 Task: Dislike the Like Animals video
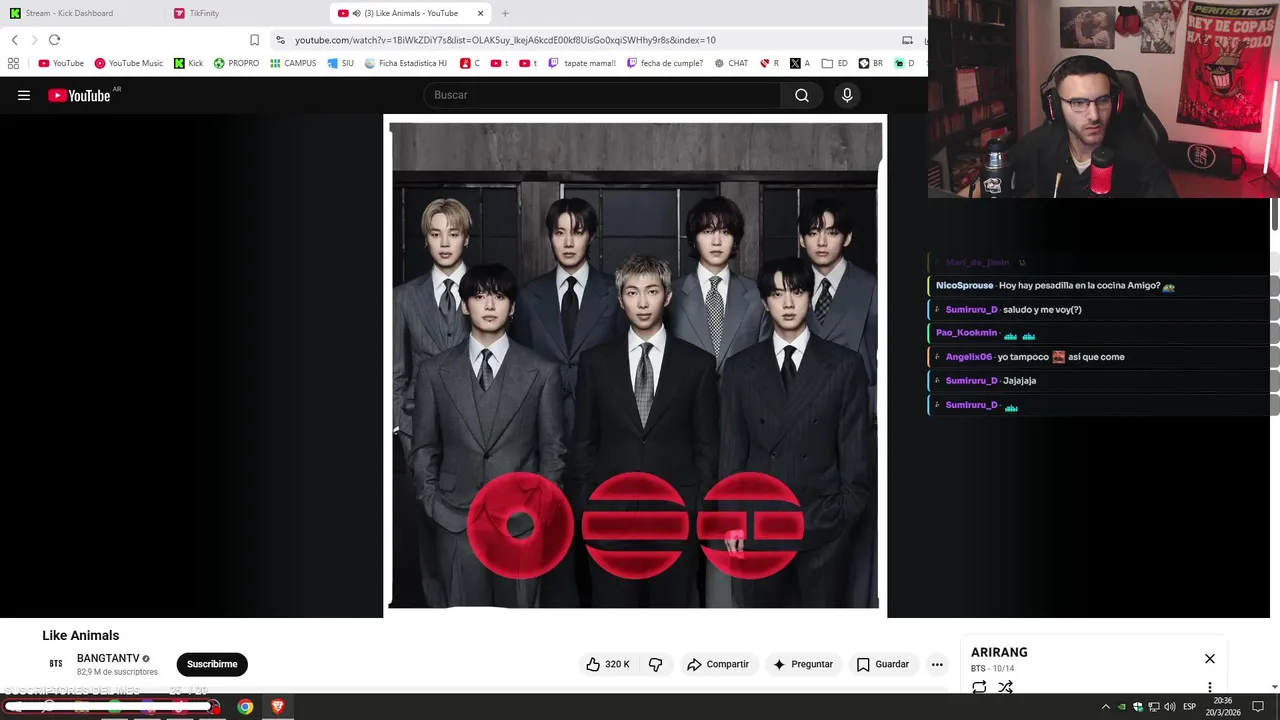656,664
